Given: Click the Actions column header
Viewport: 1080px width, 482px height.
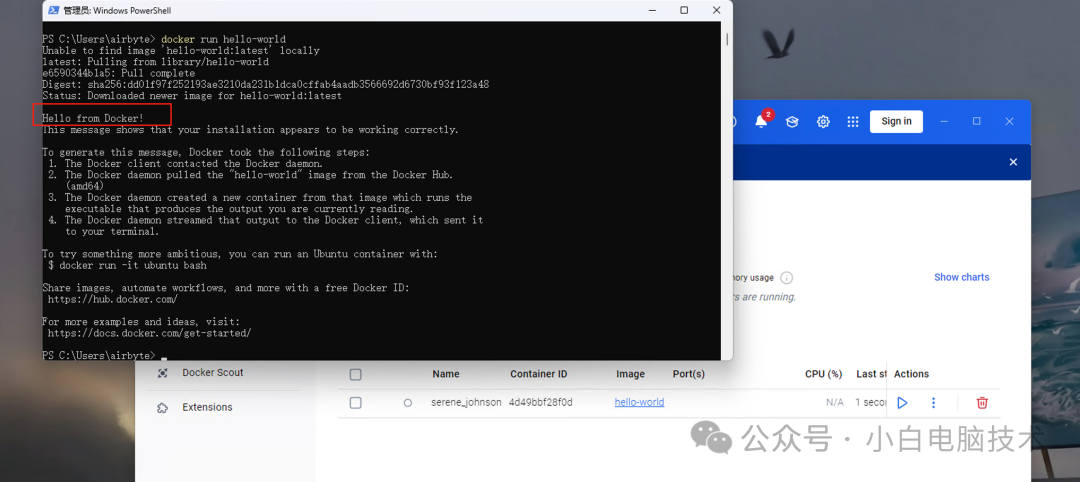Looking at the screenshot, I should tap(911, 374).
